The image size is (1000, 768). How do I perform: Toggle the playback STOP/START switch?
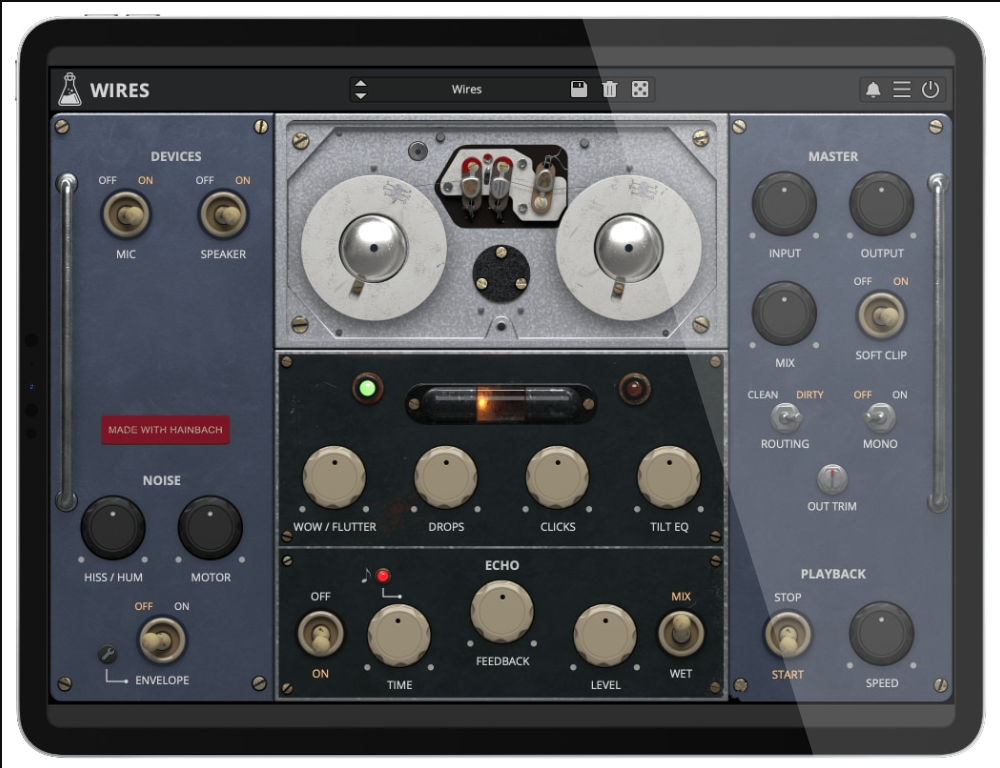coord(787,634)
